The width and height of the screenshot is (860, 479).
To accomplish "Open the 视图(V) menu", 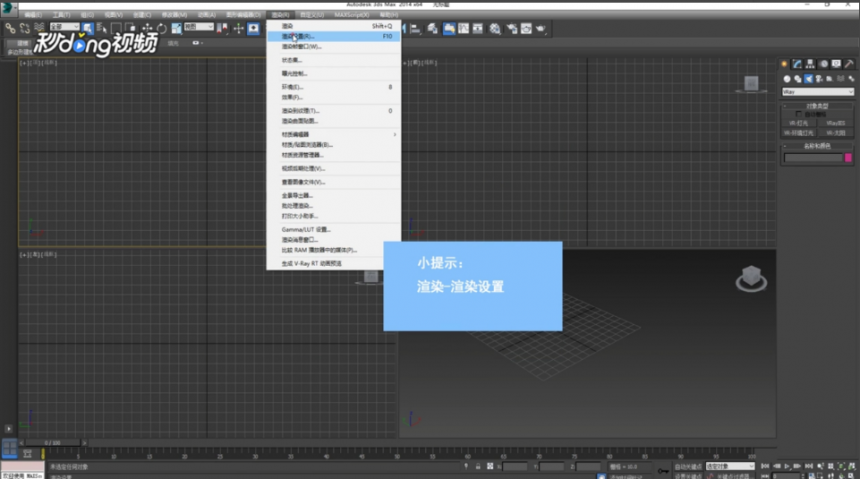I will [114, 15].
